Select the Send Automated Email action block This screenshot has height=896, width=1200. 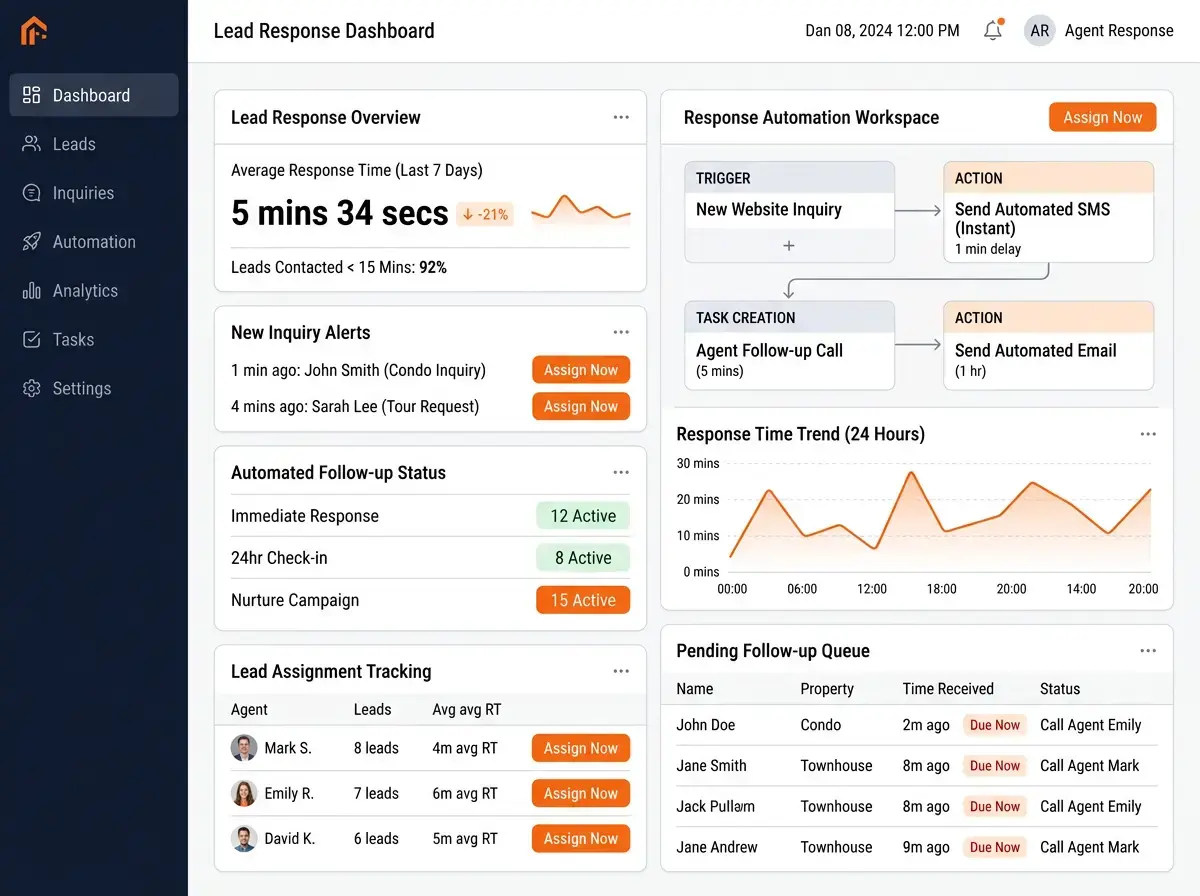click(x=1048, y=346)
